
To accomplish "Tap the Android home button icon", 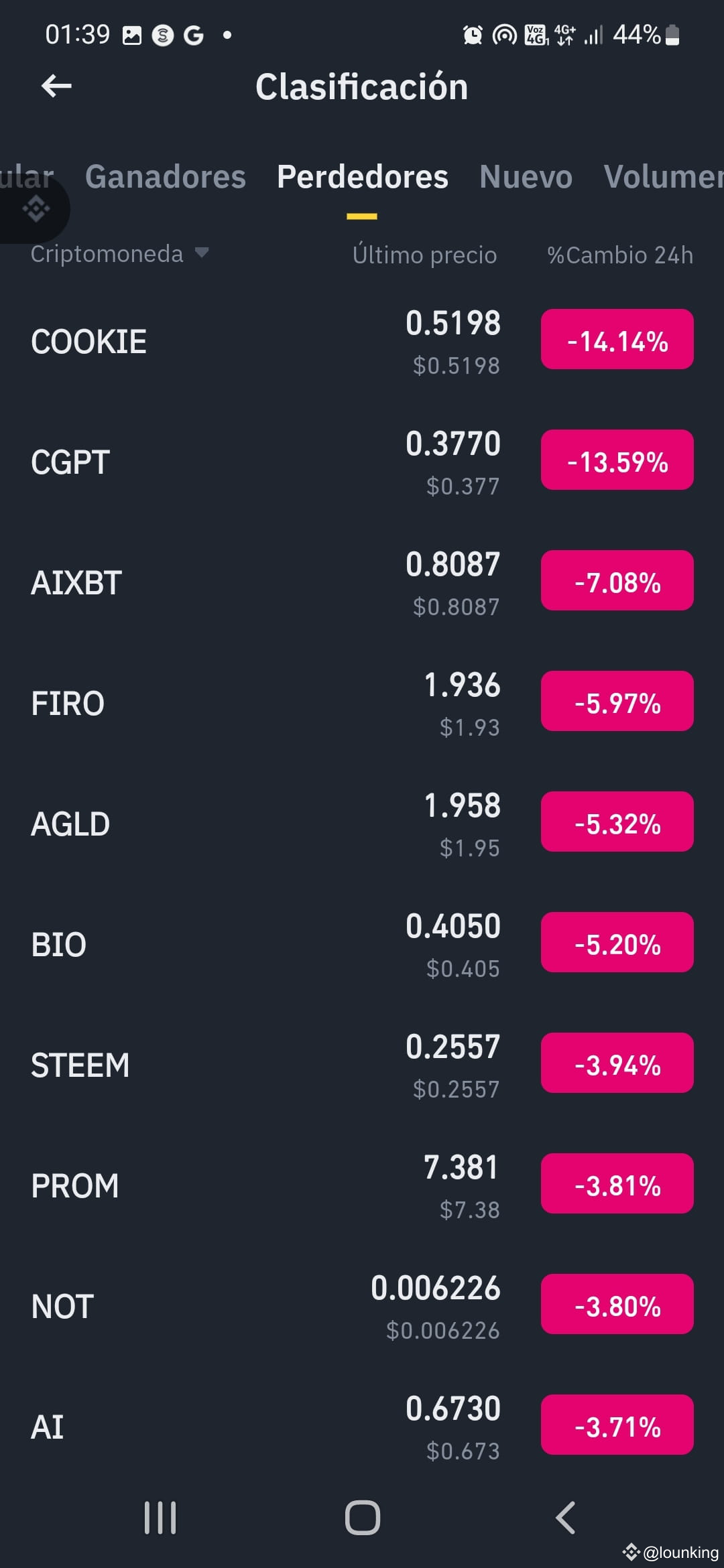I will click(363, 1518).
